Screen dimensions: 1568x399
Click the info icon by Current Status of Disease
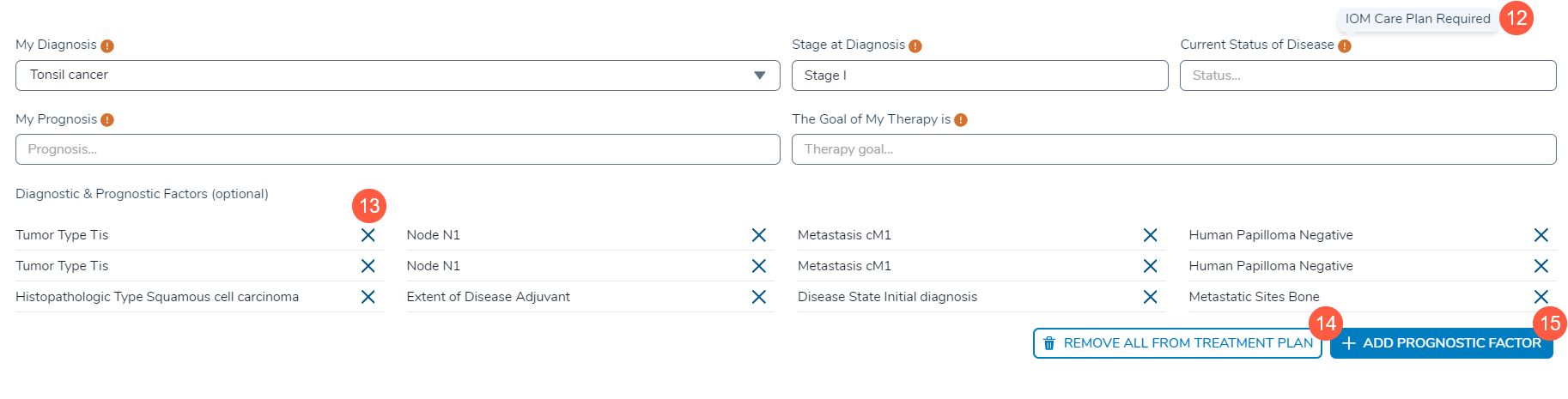coord(1345,46)
